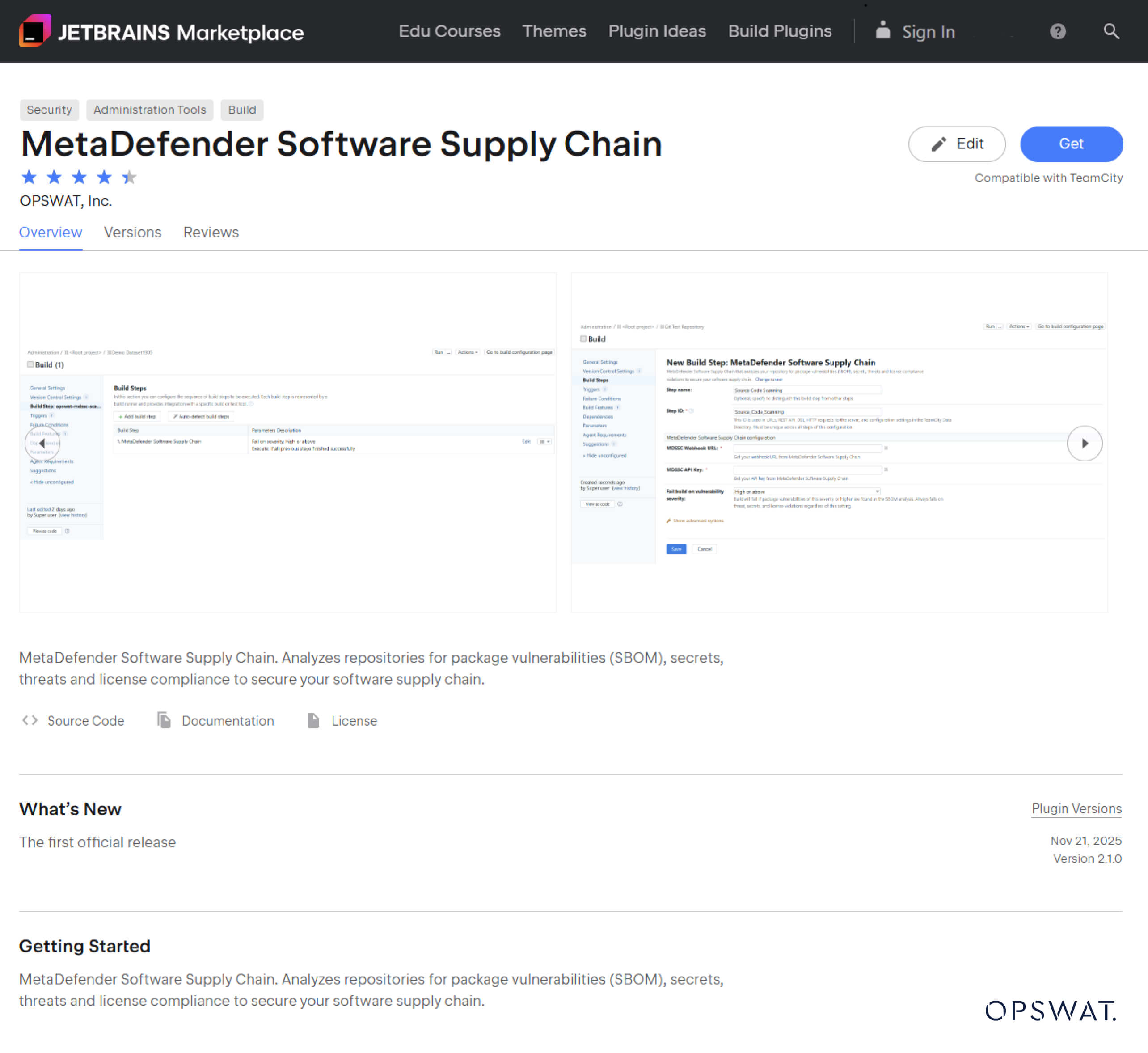Click the Source Code brackets icon
The height and width of the screenshot is (1053, 1148).
pos(30,720)
